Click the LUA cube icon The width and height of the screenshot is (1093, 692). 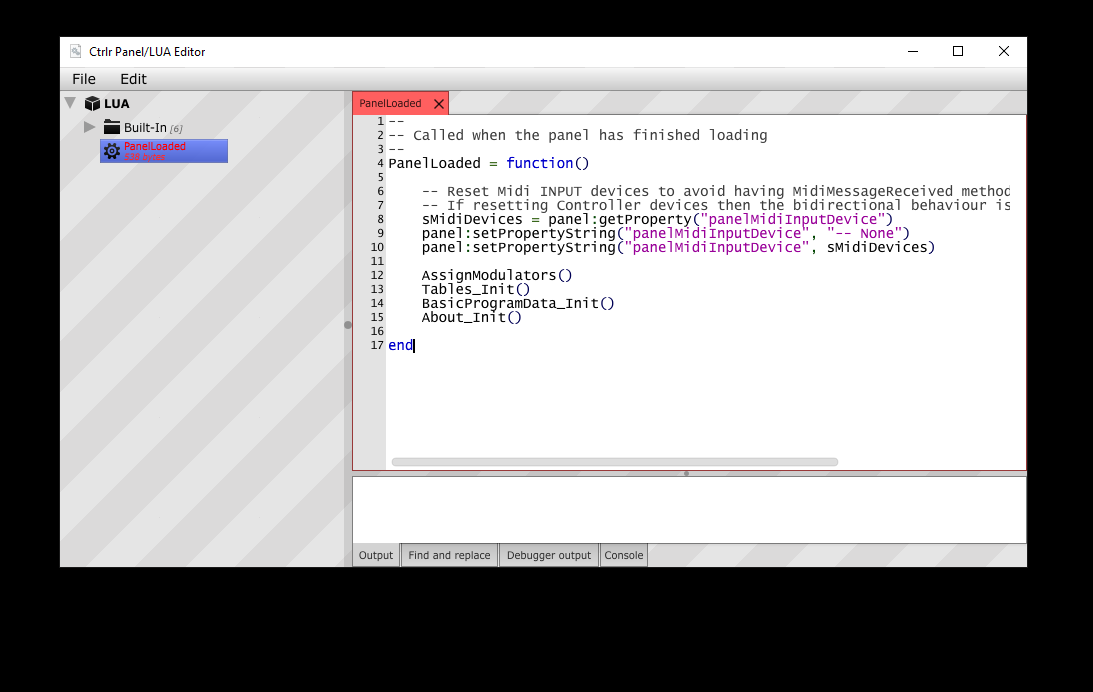point(93,103)
